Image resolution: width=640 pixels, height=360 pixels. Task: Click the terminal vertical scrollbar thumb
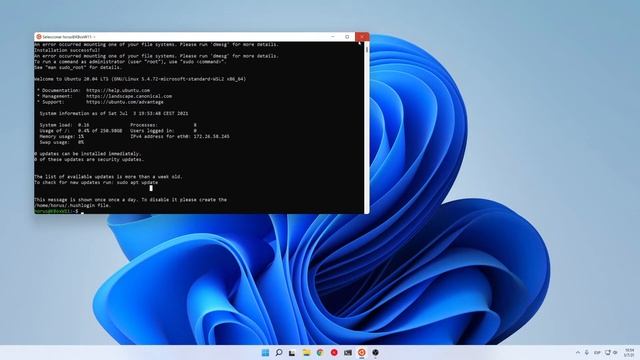coord(367,49)
